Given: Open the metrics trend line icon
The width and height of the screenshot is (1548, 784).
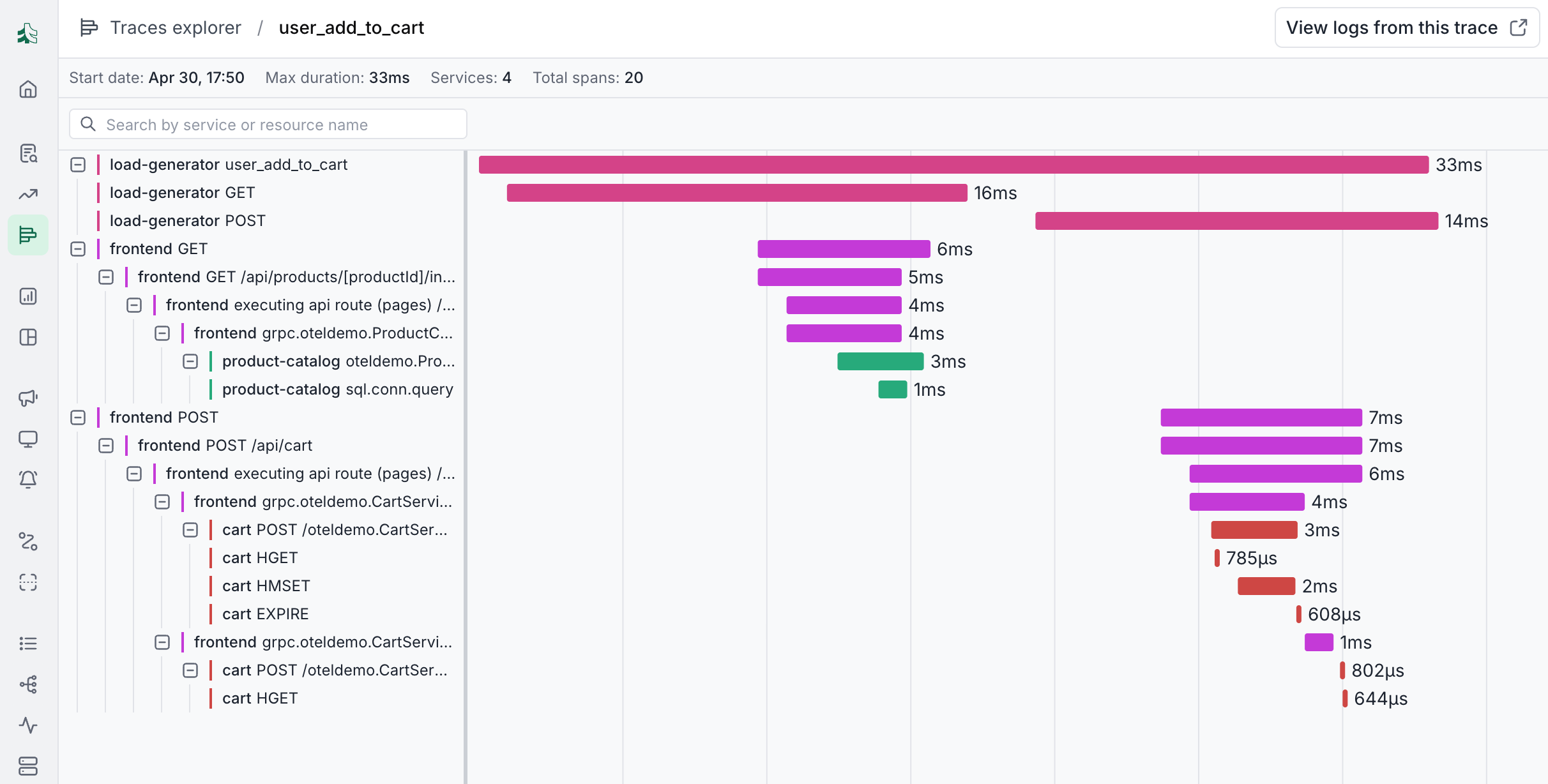Looking at the screenshot, I should [28, 194].
